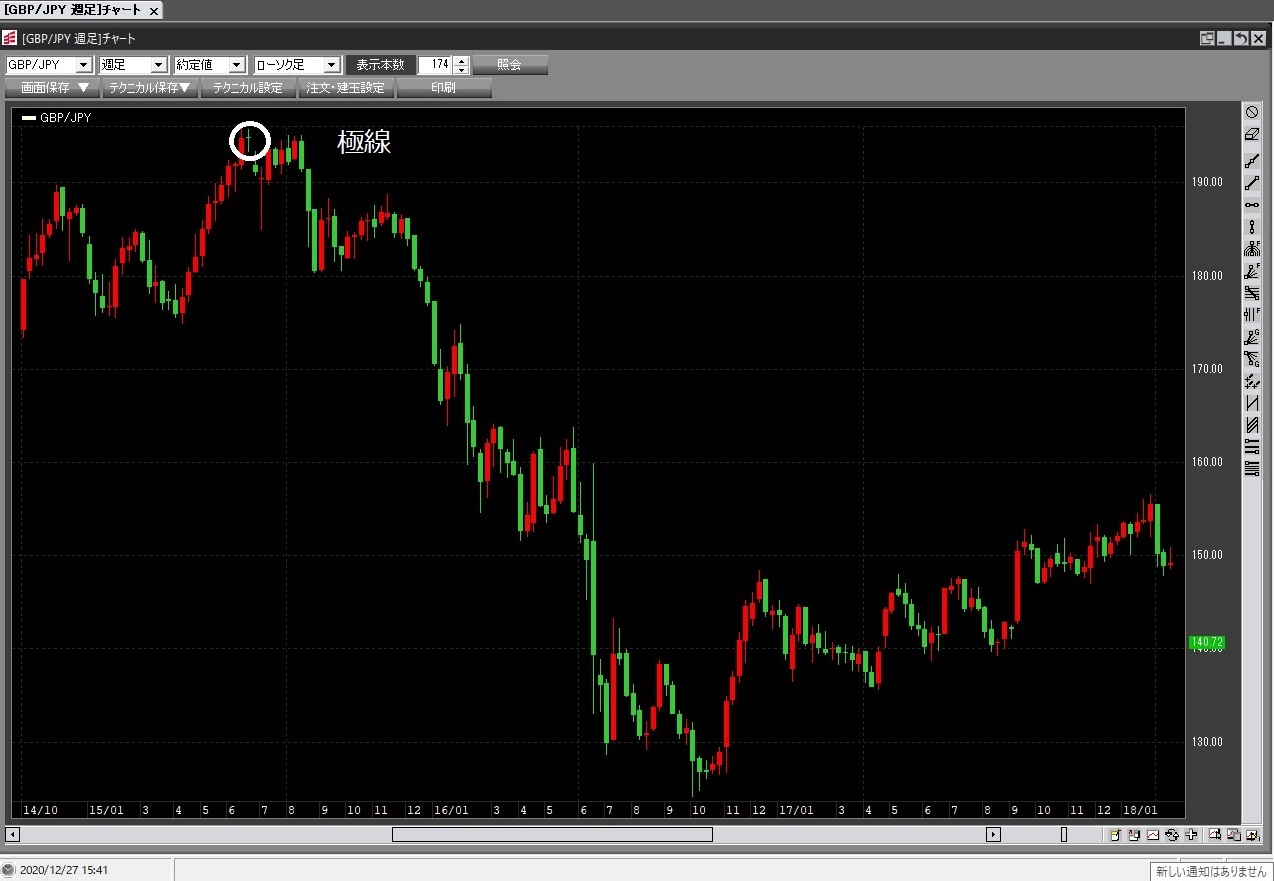Screen dimensions: 1274x881
Task: Click the 印刷 print button
Action: coord(443,88)
